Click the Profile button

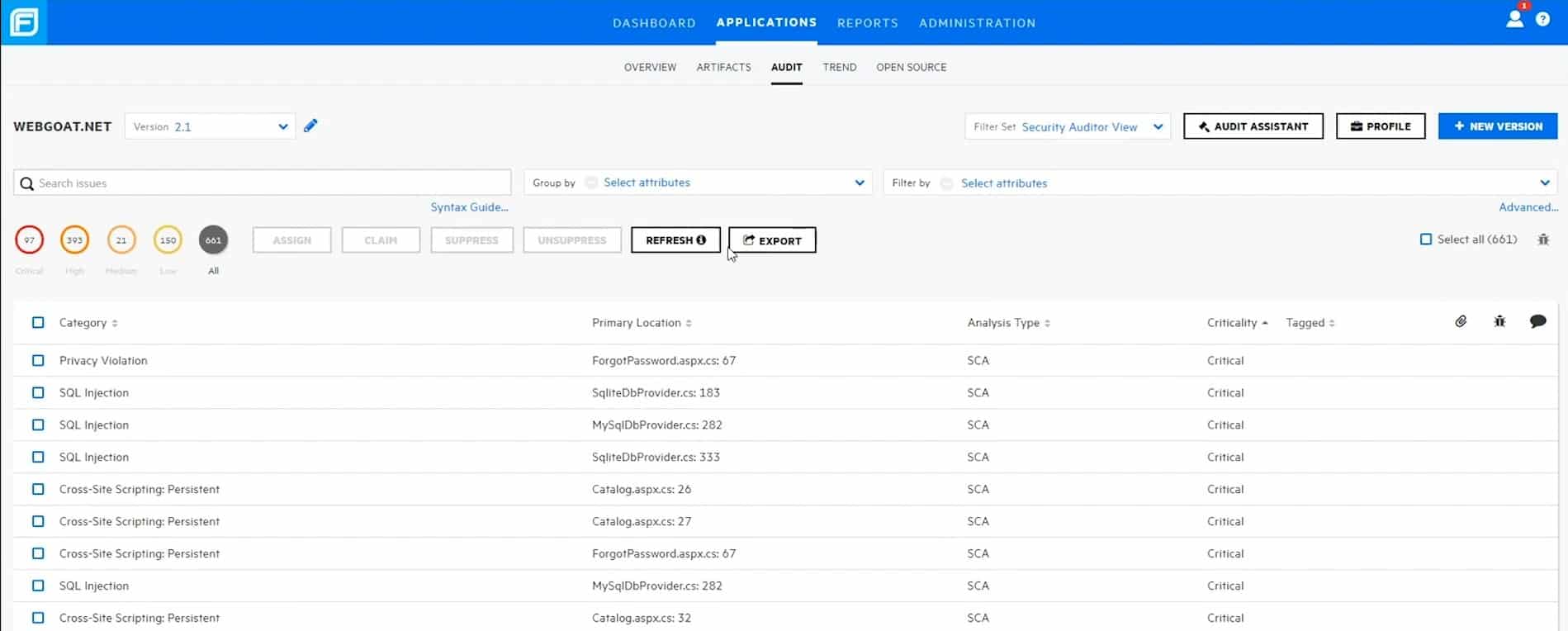coord(1381,126)
